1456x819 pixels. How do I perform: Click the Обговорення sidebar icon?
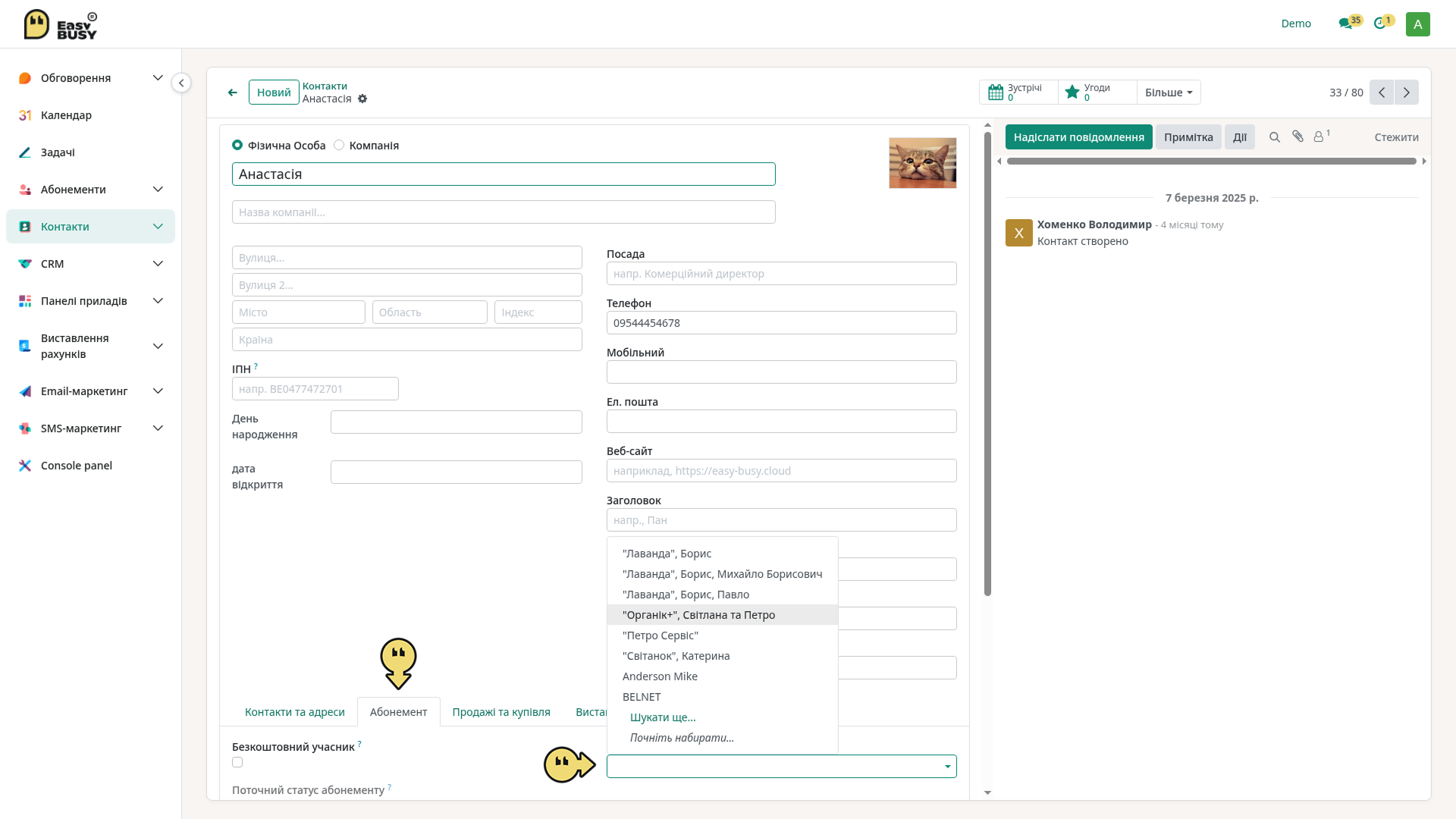pos(25,78)
